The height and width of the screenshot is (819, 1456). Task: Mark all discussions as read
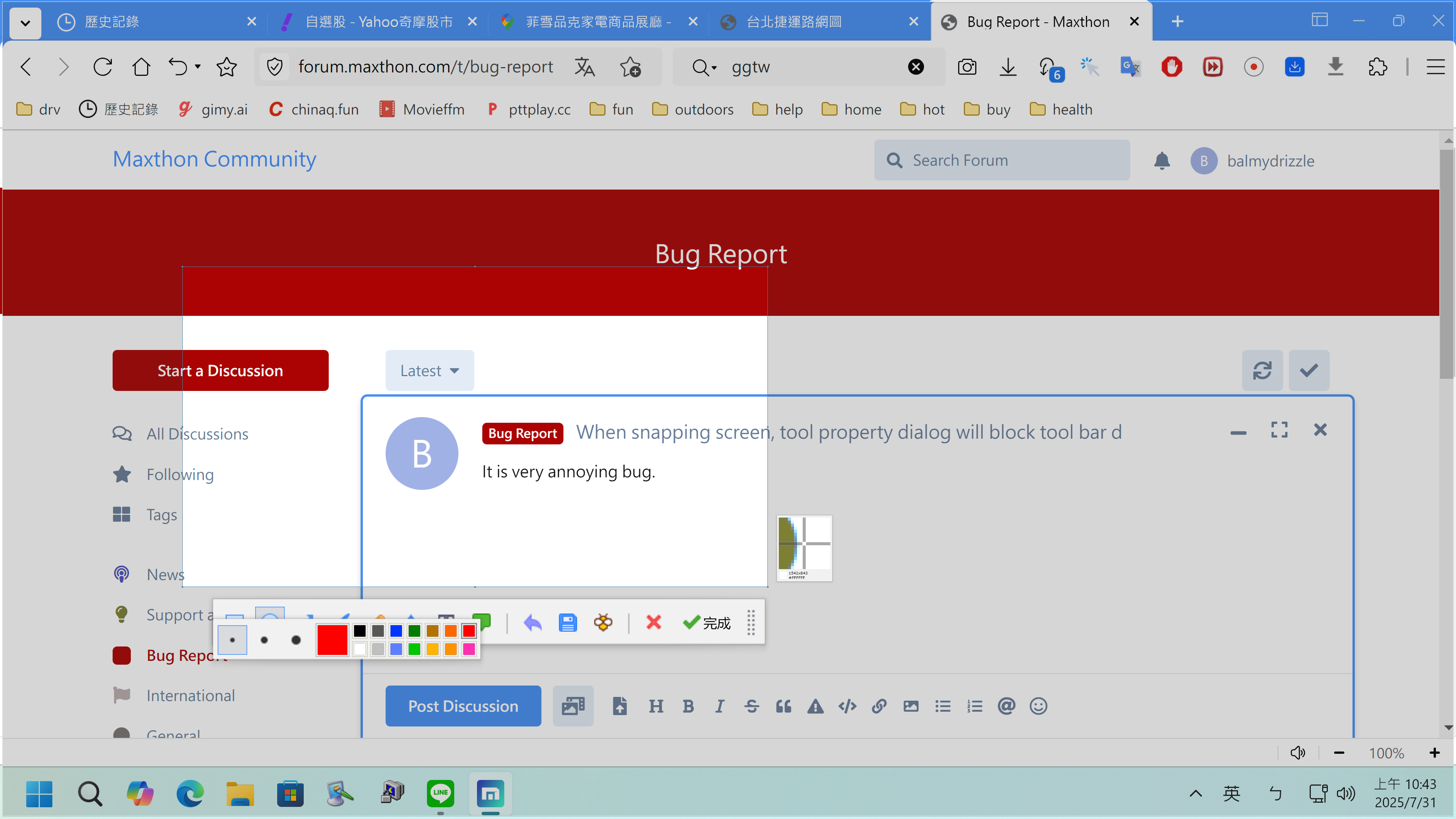tap(1309, 370)
